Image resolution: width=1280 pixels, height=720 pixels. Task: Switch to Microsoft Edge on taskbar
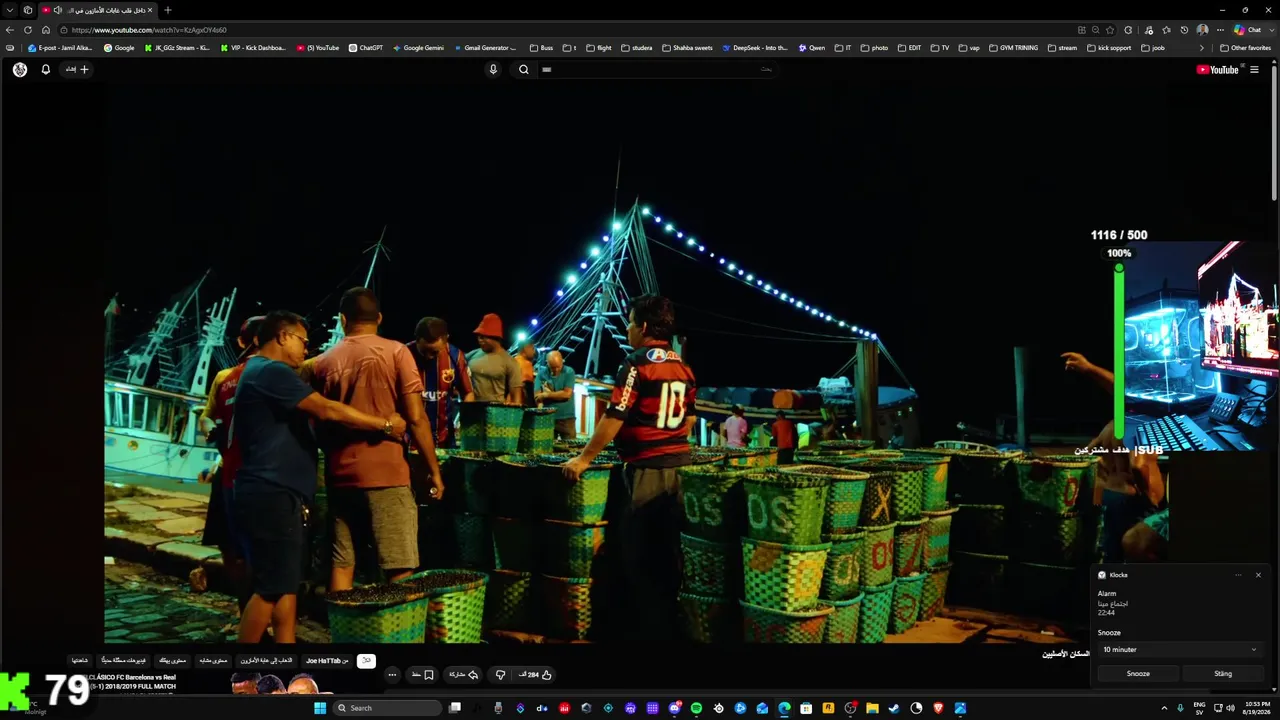[784, 708]
